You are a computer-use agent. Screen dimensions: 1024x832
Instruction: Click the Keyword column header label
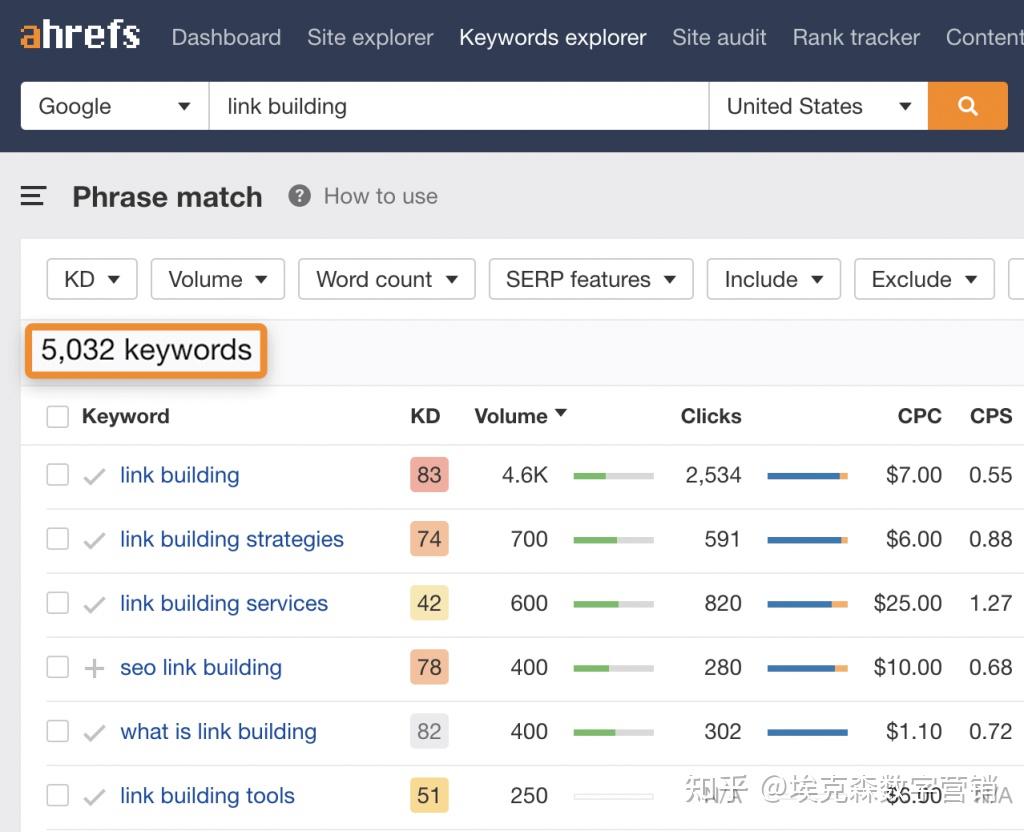[125, 416]
